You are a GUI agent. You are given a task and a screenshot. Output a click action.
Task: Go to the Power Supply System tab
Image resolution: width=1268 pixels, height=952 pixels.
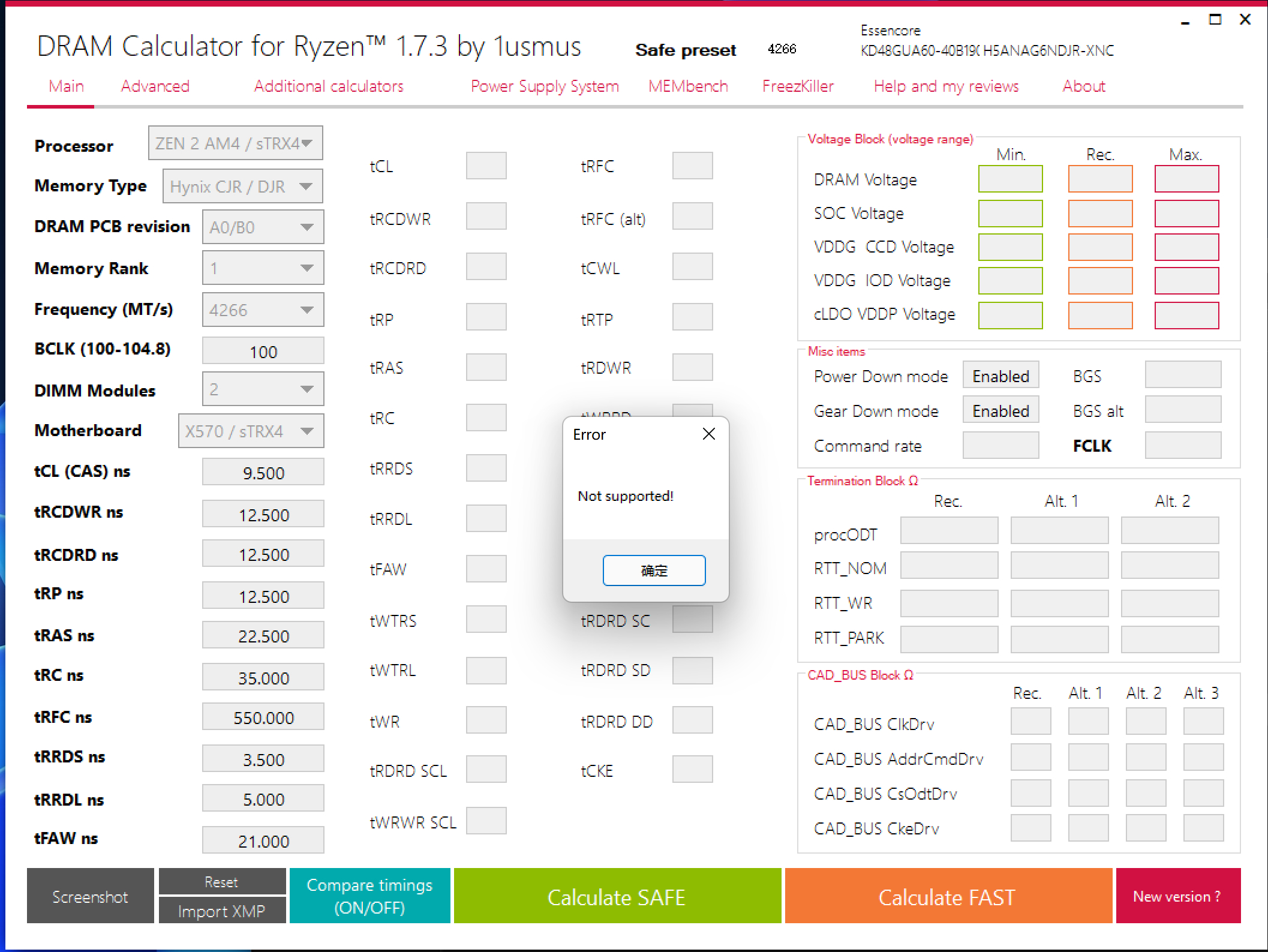(x=545, y=86)
